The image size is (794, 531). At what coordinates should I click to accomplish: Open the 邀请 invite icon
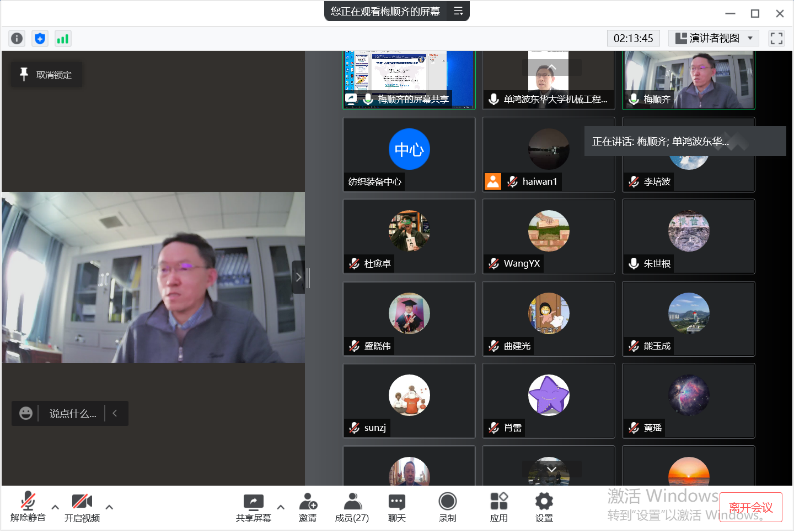click(307, 505)
